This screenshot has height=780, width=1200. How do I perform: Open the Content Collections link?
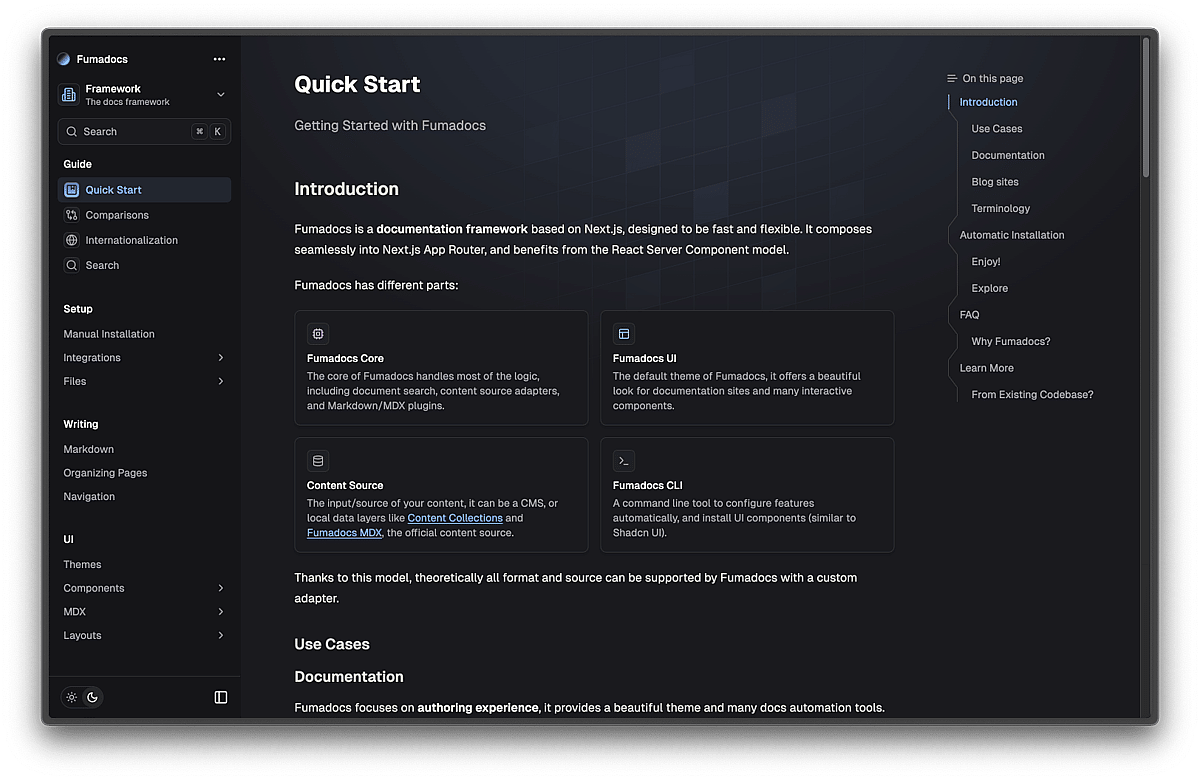coord(455,518)
